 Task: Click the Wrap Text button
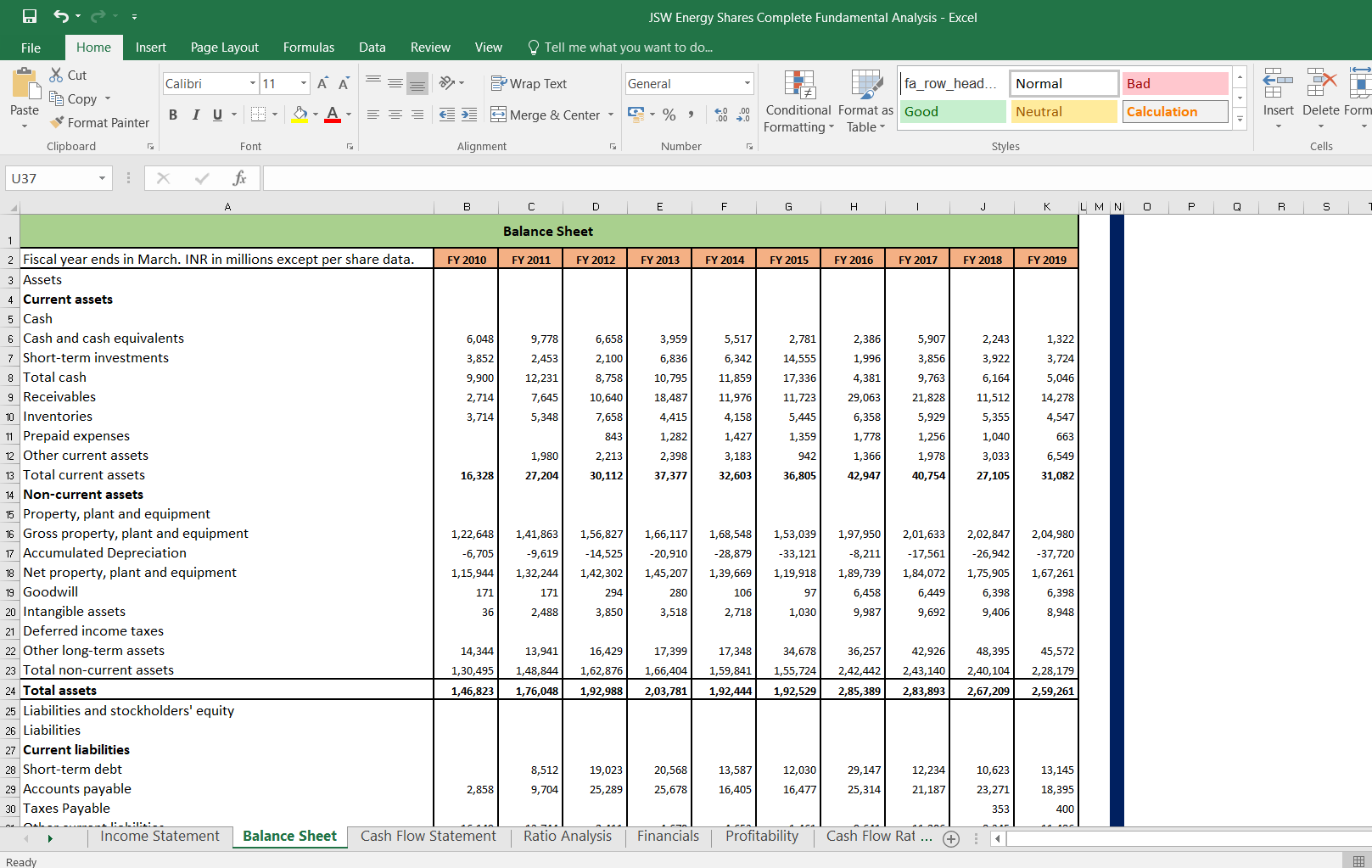coord(529,83)
